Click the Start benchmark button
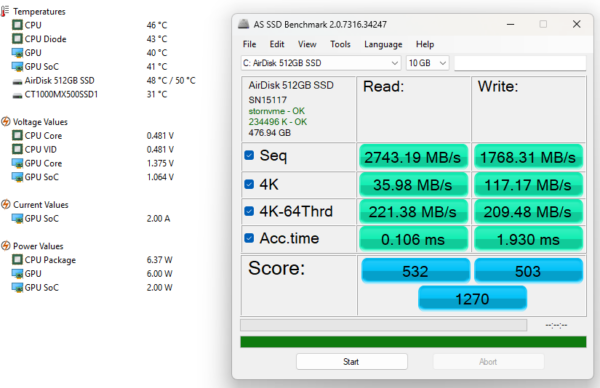Screen dimensions: 600x388 tap(351, 362)
